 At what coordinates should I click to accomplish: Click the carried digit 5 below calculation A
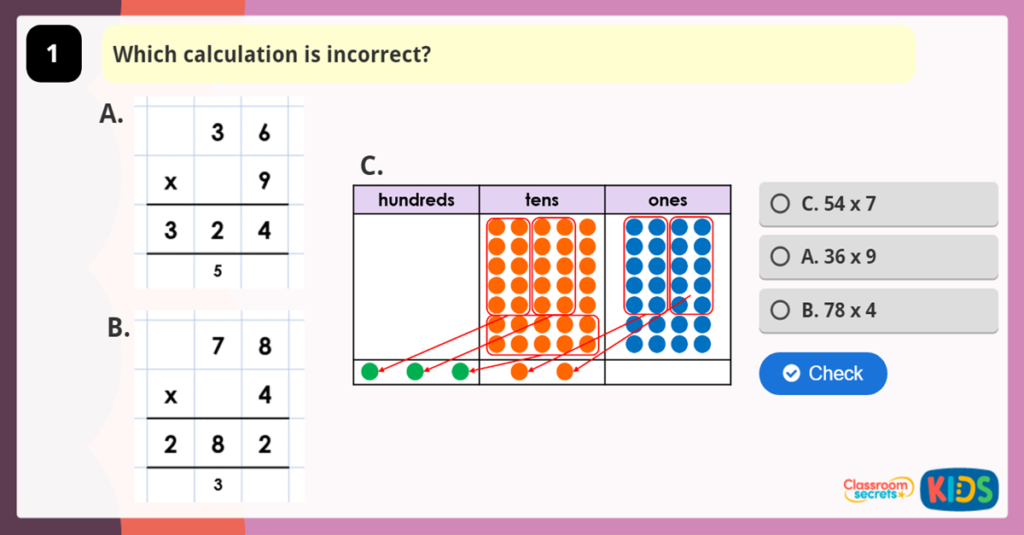(217, 270)
